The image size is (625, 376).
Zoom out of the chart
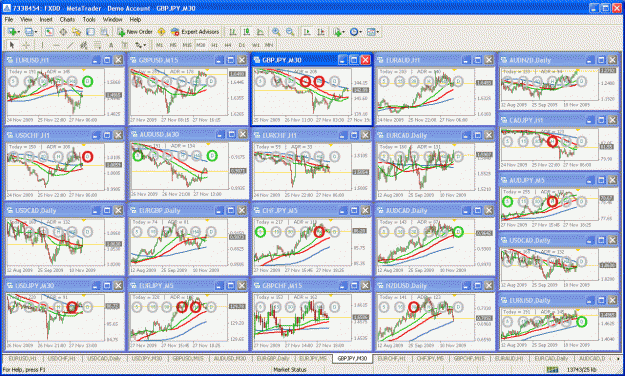[290, 32]
